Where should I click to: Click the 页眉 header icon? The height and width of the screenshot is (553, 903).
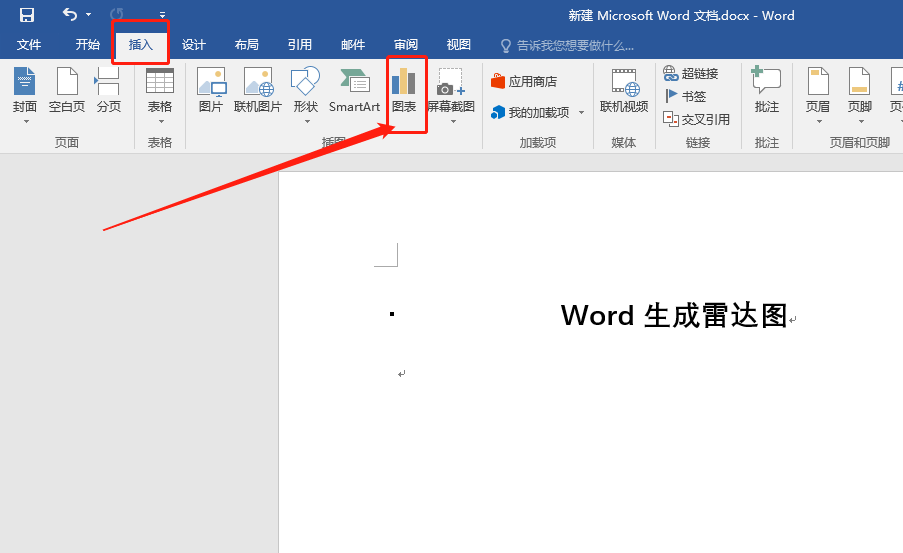pyautogui.click(x=818, y=81)
